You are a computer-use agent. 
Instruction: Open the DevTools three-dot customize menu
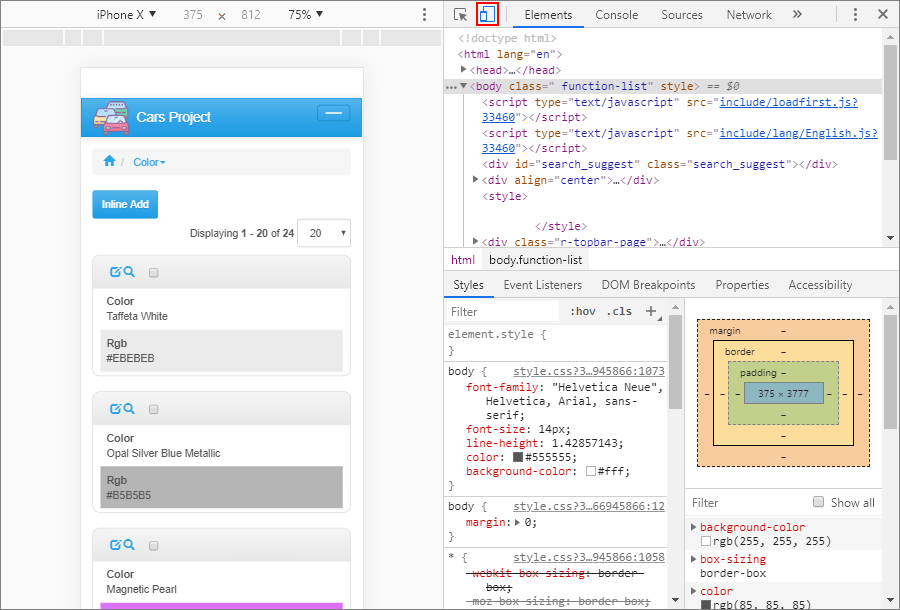coord(855,15)
